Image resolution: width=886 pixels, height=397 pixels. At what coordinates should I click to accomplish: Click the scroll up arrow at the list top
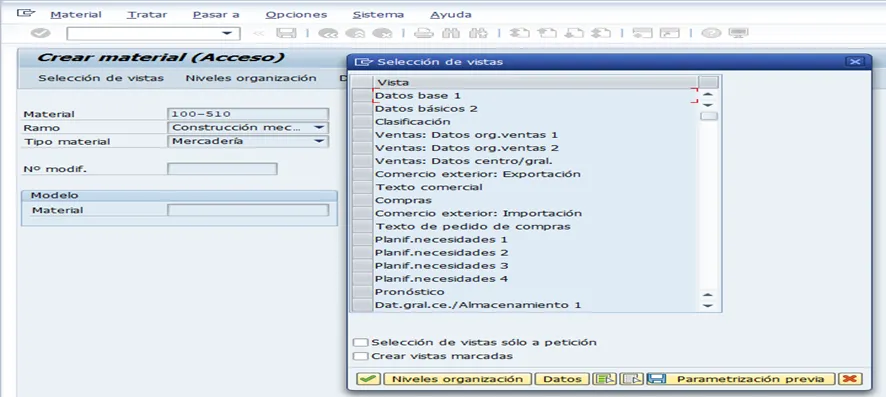tap(708, 94)
